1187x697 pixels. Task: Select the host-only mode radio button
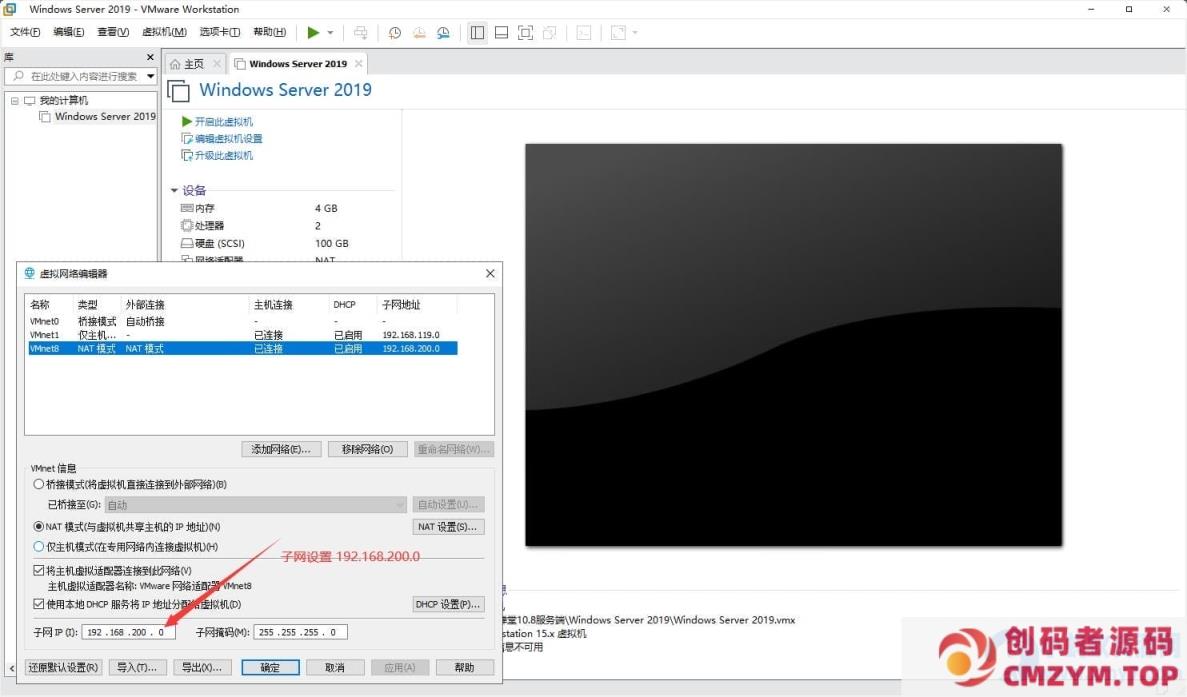pyautogui.click(x=39, y=547)
